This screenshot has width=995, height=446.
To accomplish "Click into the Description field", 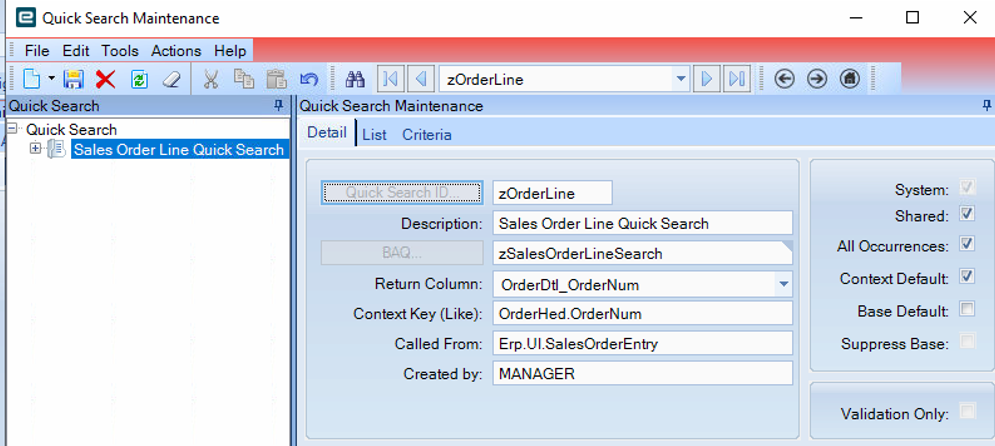I will point(643,223).
